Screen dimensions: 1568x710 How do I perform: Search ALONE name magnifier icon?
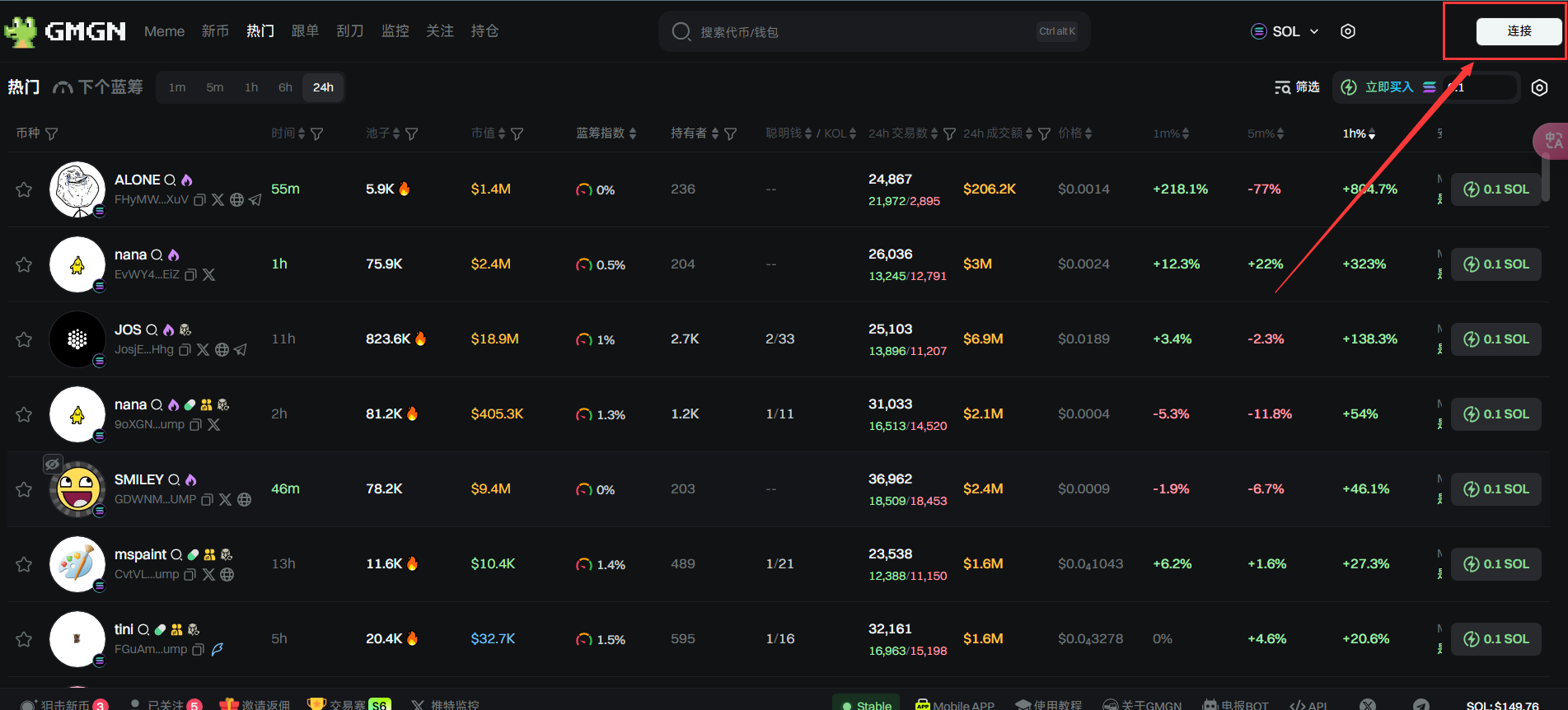pos(170,180)
